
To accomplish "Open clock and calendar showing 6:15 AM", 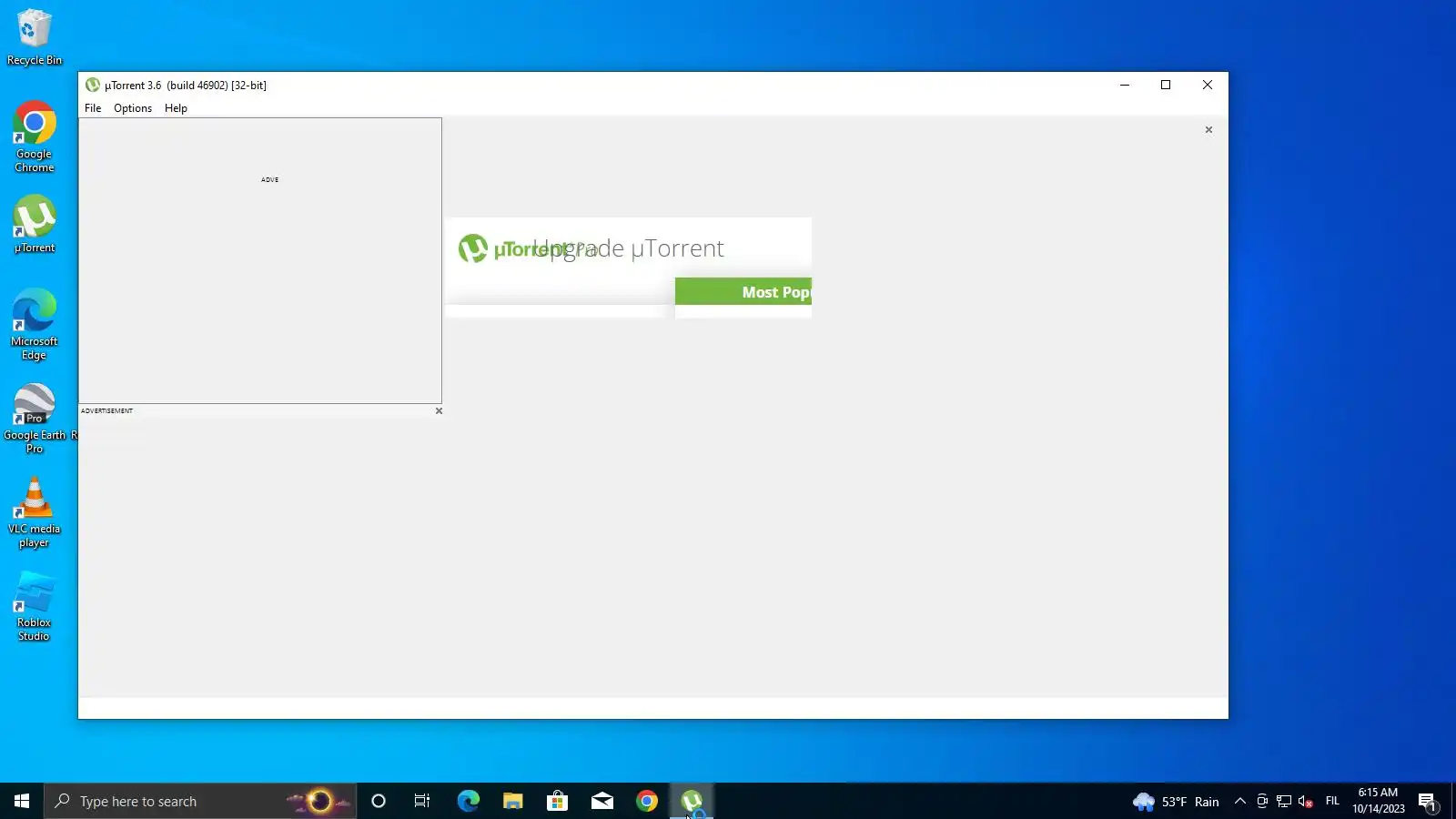I will 1378,801.
